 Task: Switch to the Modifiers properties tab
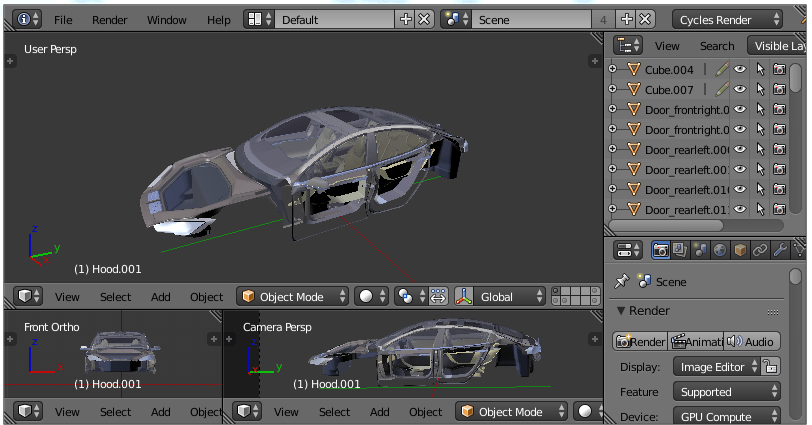780,251
